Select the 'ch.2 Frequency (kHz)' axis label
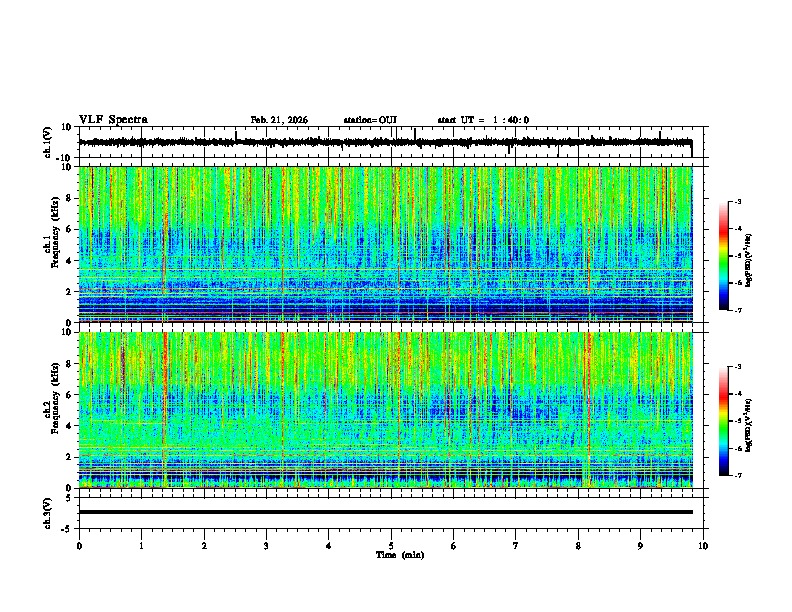Screen dimensions: 792x612 [x=51, y=398]
